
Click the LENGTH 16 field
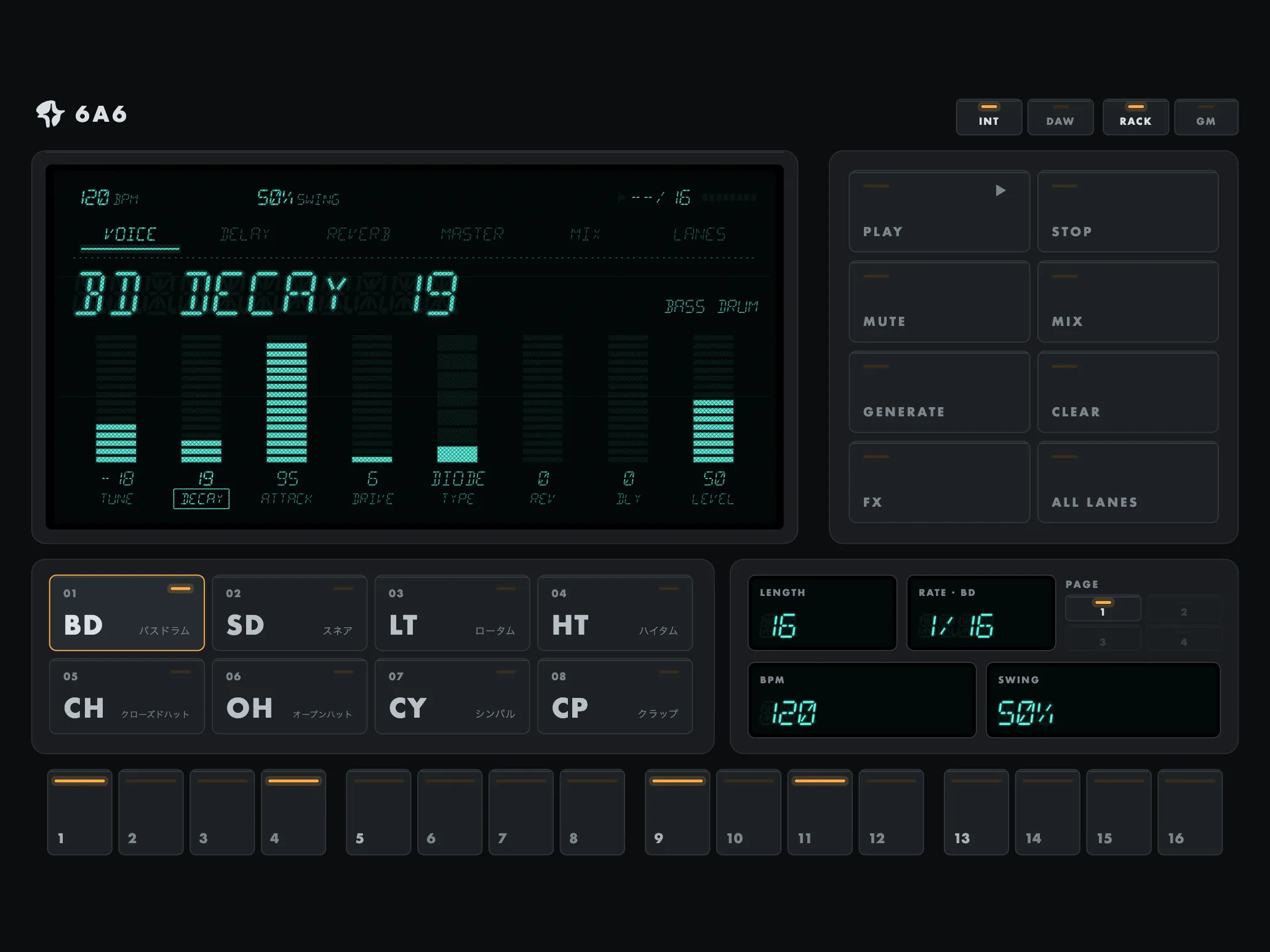823,613
